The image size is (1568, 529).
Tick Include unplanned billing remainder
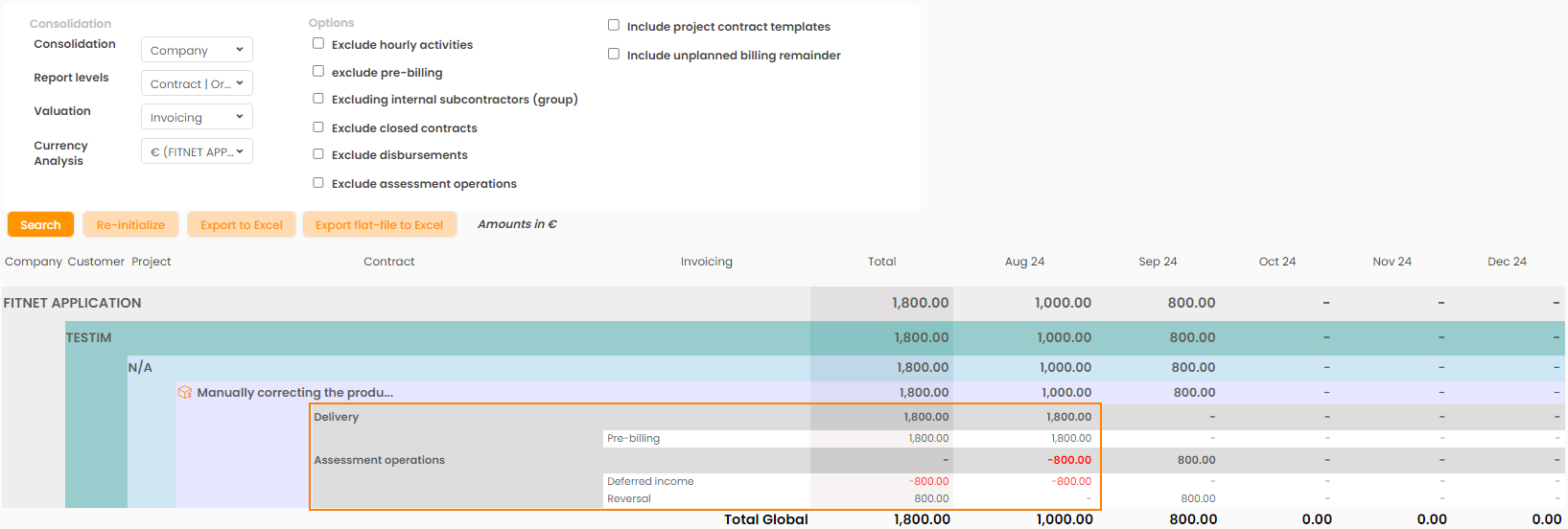[614, 54]
